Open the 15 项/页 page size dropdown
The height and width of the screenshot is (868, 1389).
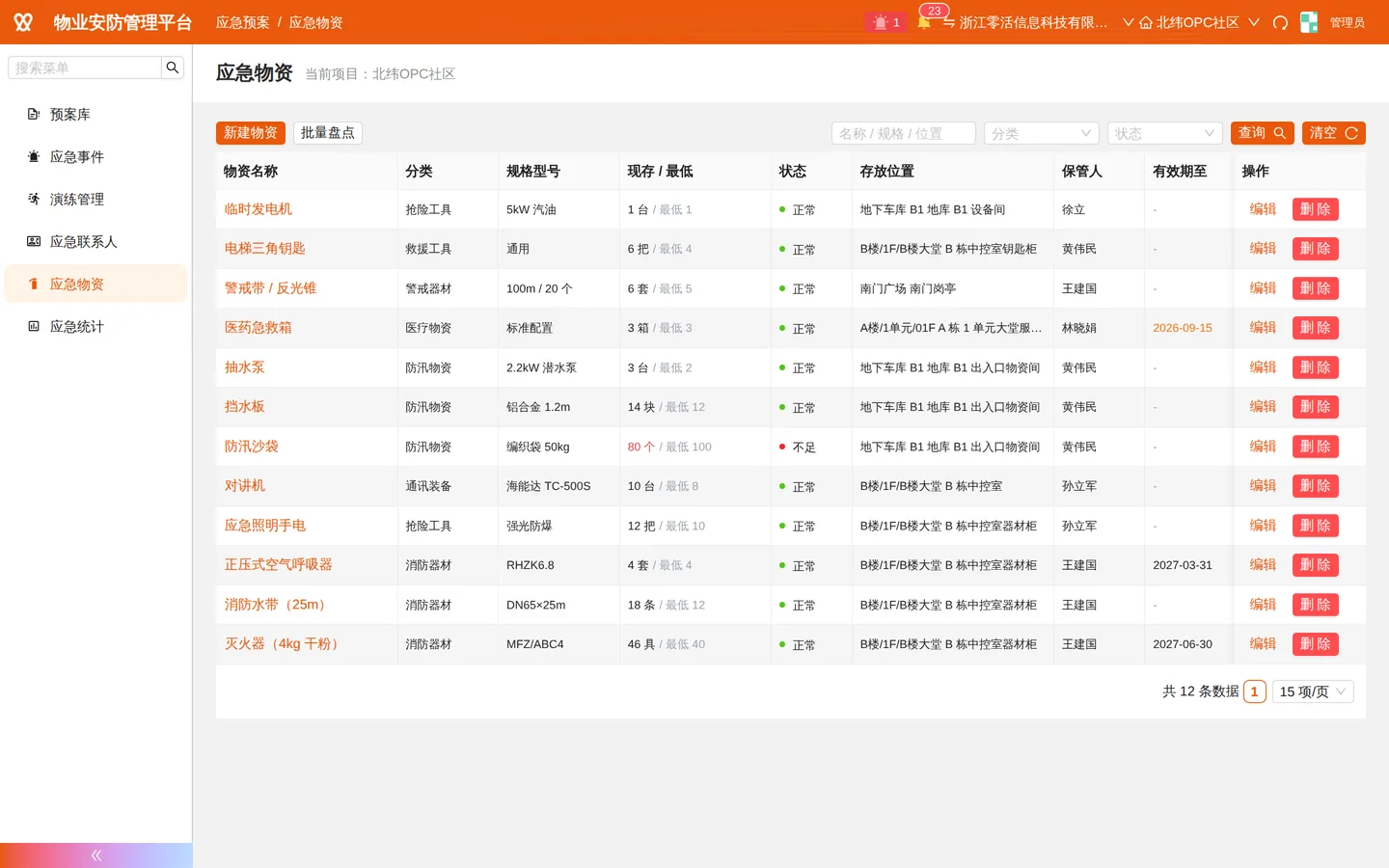pyautogui.click(x=1313, y=692)
